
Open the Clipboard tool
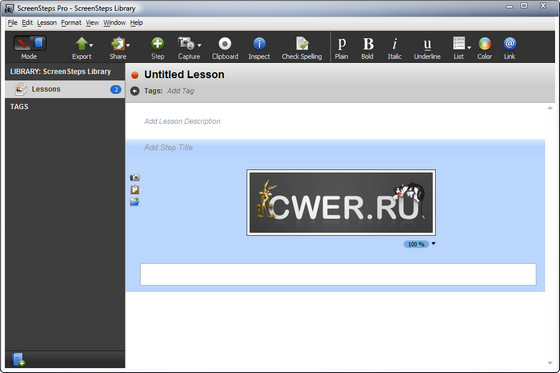pos(225,48)
